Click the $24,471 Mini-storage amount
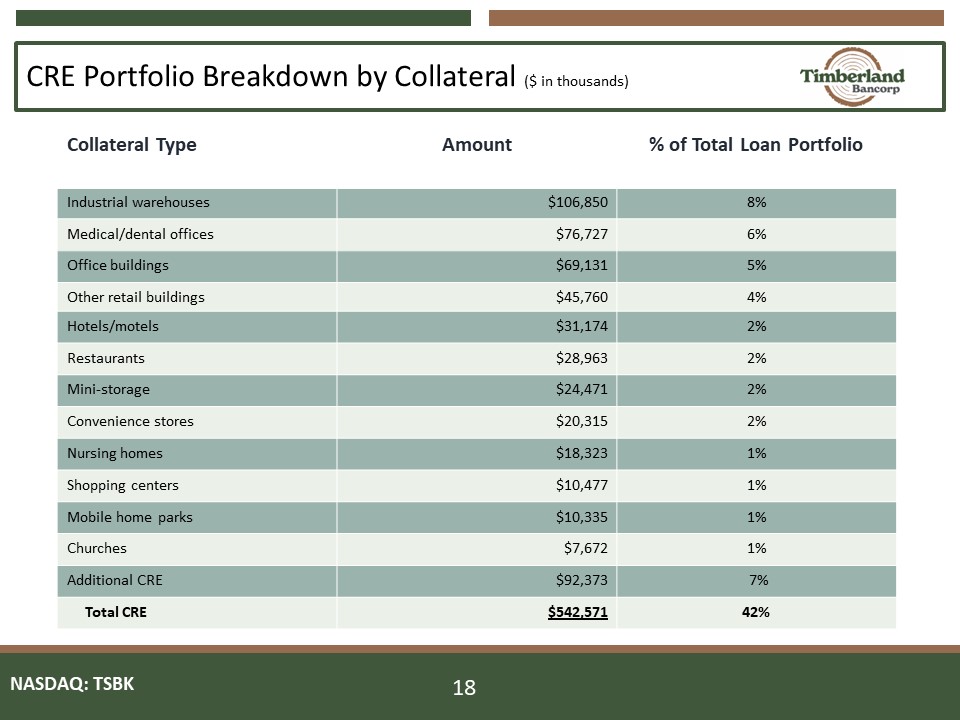 (582, 389)
